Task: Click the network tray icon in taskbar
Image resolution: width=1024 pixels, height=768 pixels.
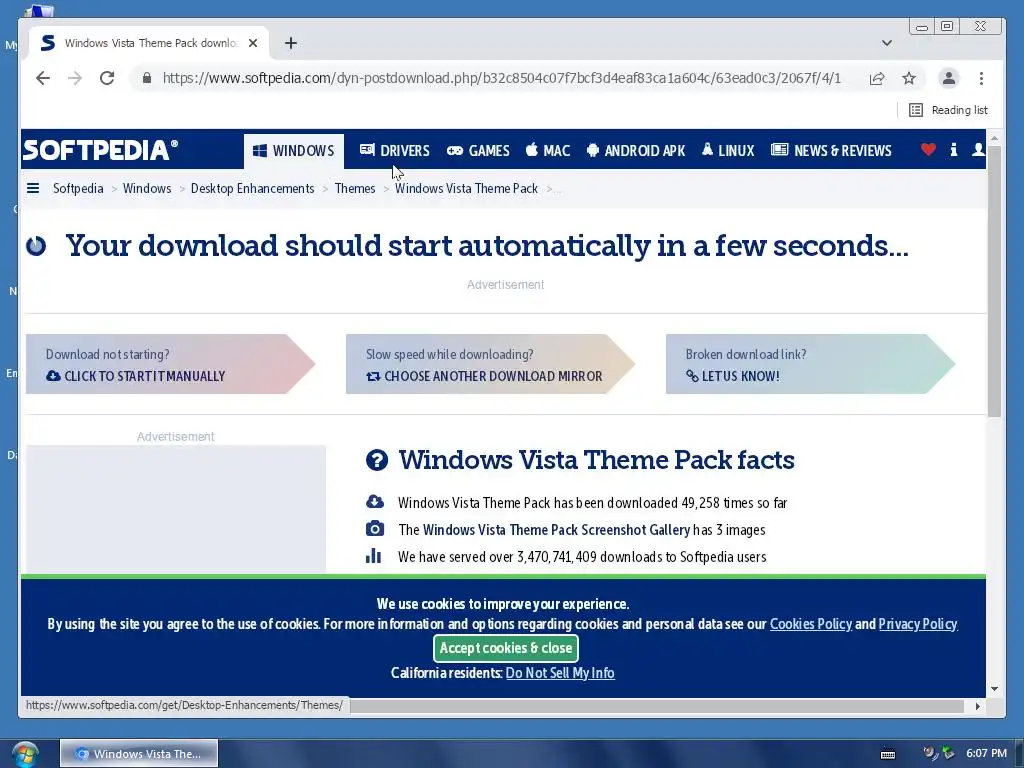Action: pos(948,754)
